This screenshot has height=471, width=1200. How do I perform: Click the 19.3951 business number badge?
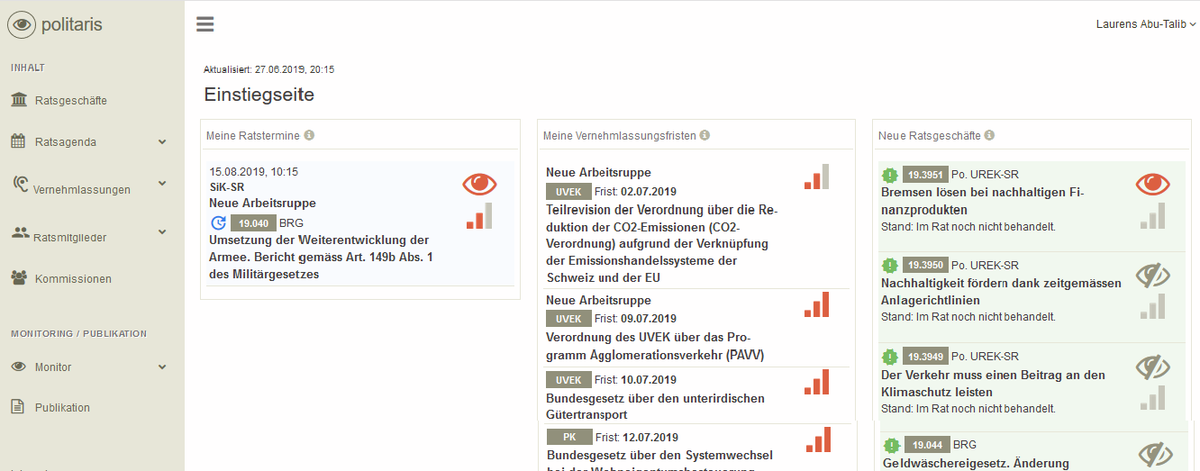coord(924,174)
